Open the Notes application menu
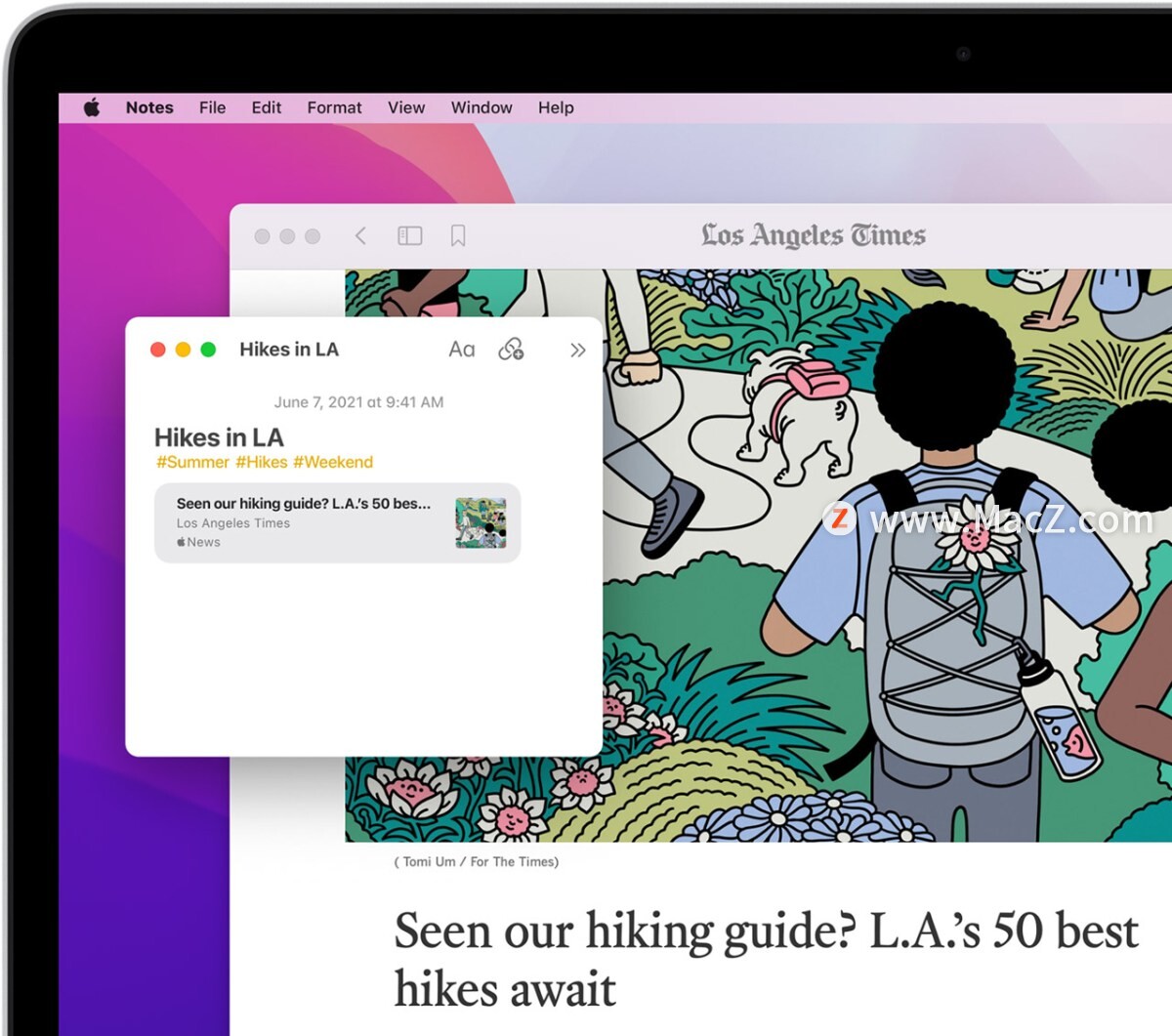1172x1036 pixels. (x=149, y=107)
